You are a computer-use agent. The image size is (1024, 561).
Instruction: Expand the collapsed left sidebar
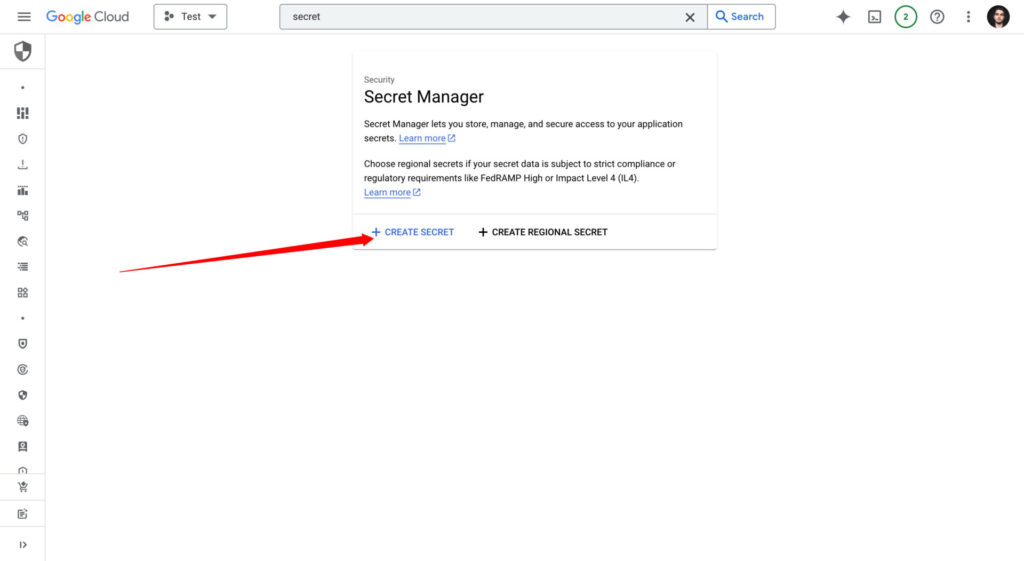pos(23,545)
